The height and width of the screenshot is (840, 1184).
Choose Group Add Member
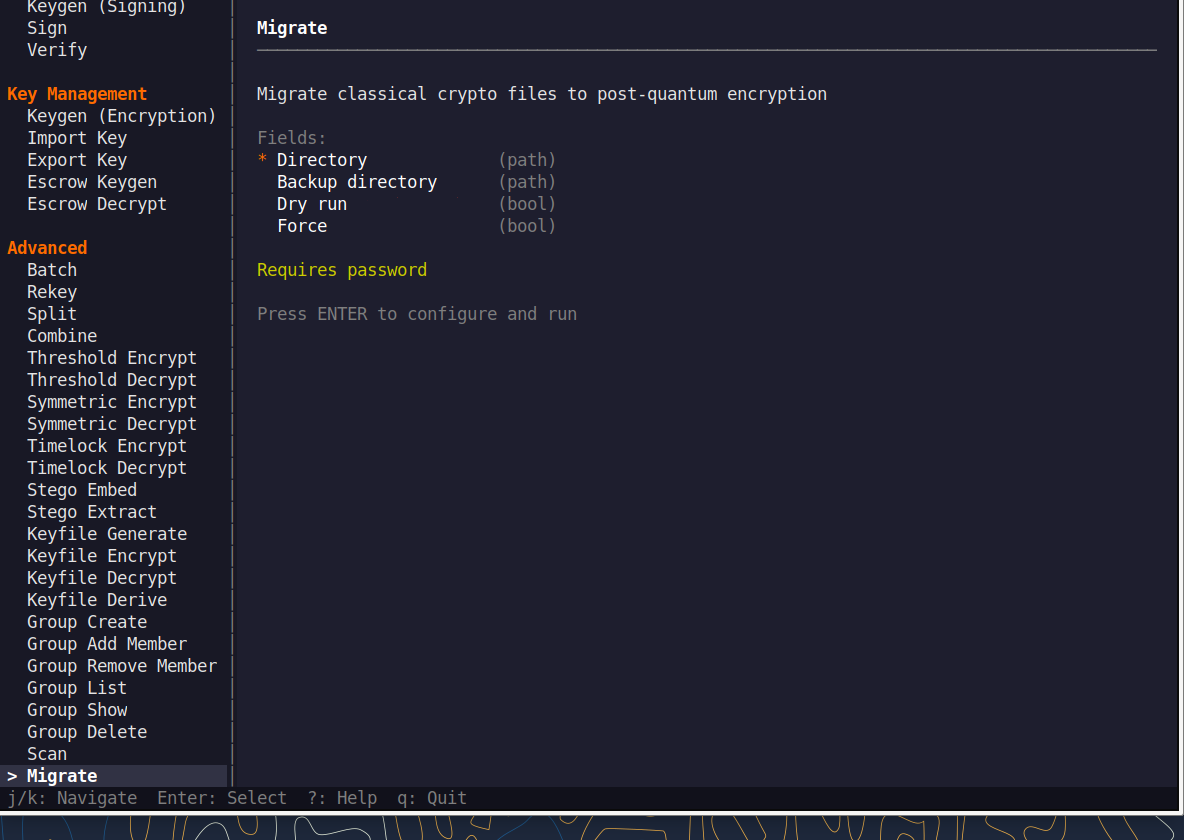coord(107,643)
